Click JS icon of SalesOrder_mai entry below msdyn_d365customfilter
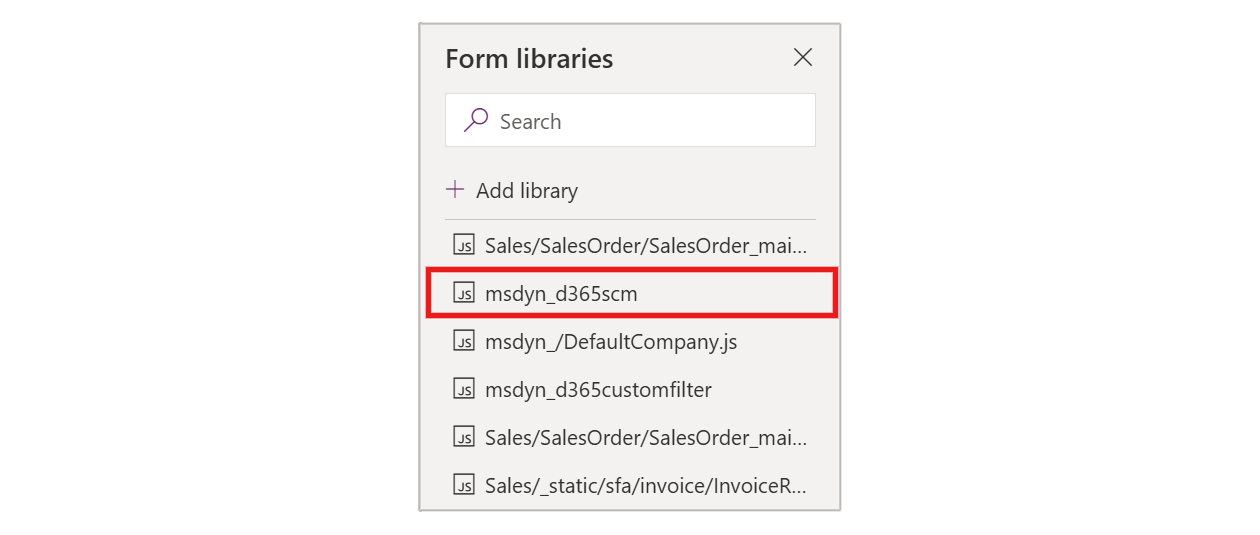Image resolution: width=1260 pixels, height=535 pixels. pos(464,437)
